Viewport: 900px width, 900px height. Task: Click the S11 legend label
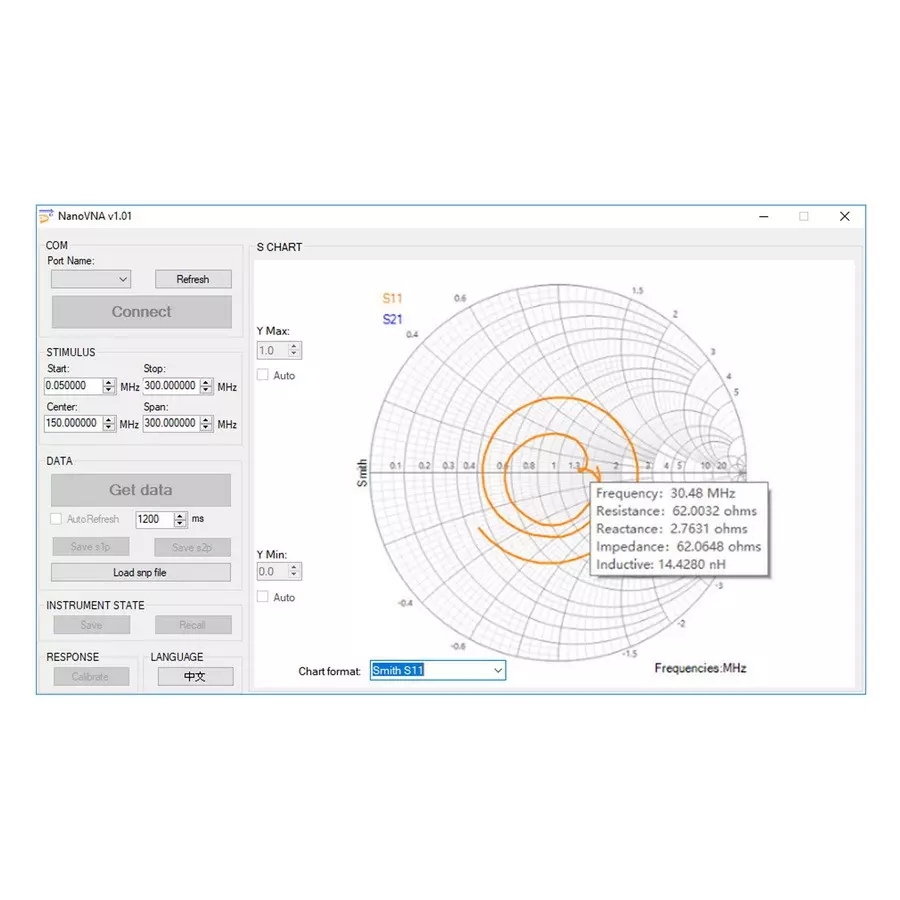(x=393, y=298)
